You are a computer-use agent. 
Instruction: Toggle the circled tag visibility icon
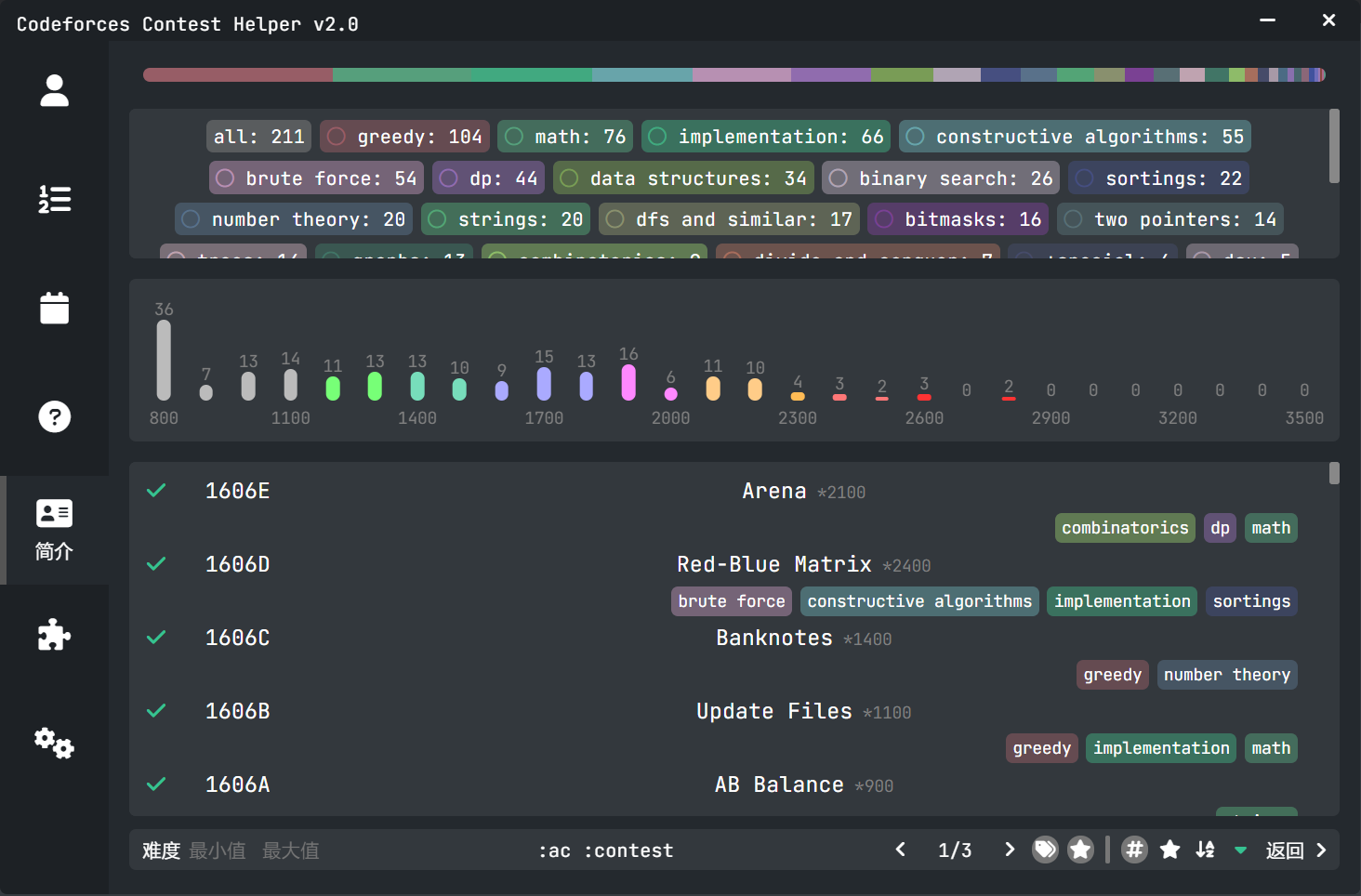(1045, 849)
